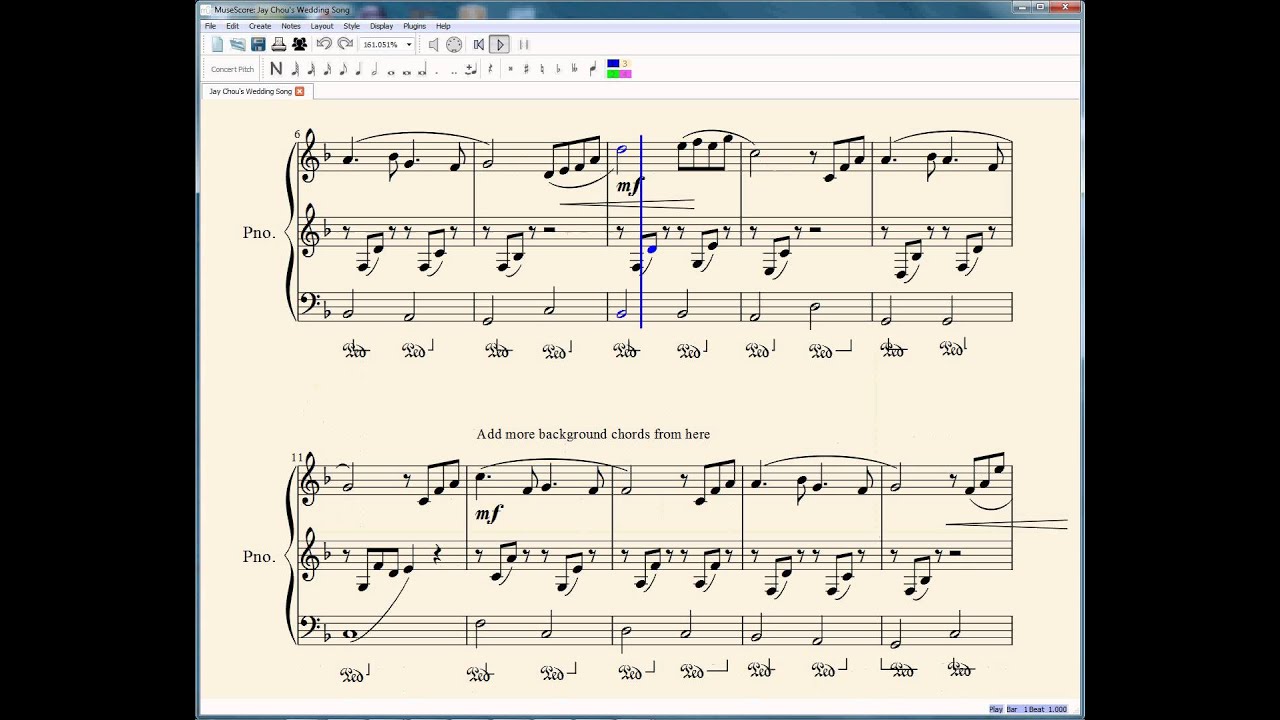
Task: Open the Display menu
Action: tap(381, 26)
